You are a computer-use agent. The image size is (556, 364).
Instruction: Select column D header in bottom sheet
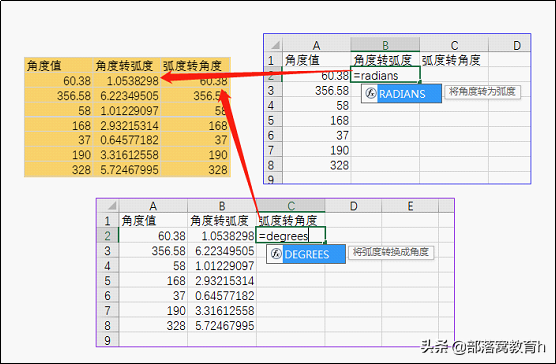pos(353,206)
